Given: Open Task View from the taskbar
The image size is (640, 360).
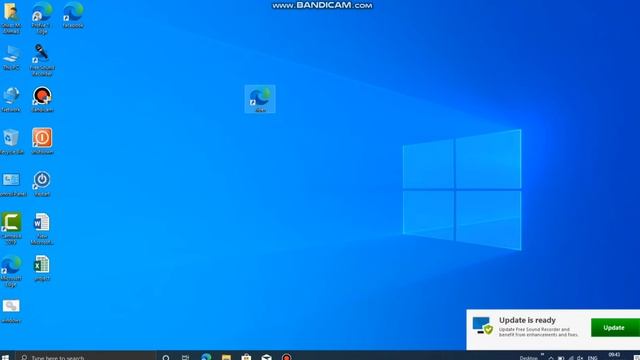Looking at the screenshot, I should pos(186,357).
